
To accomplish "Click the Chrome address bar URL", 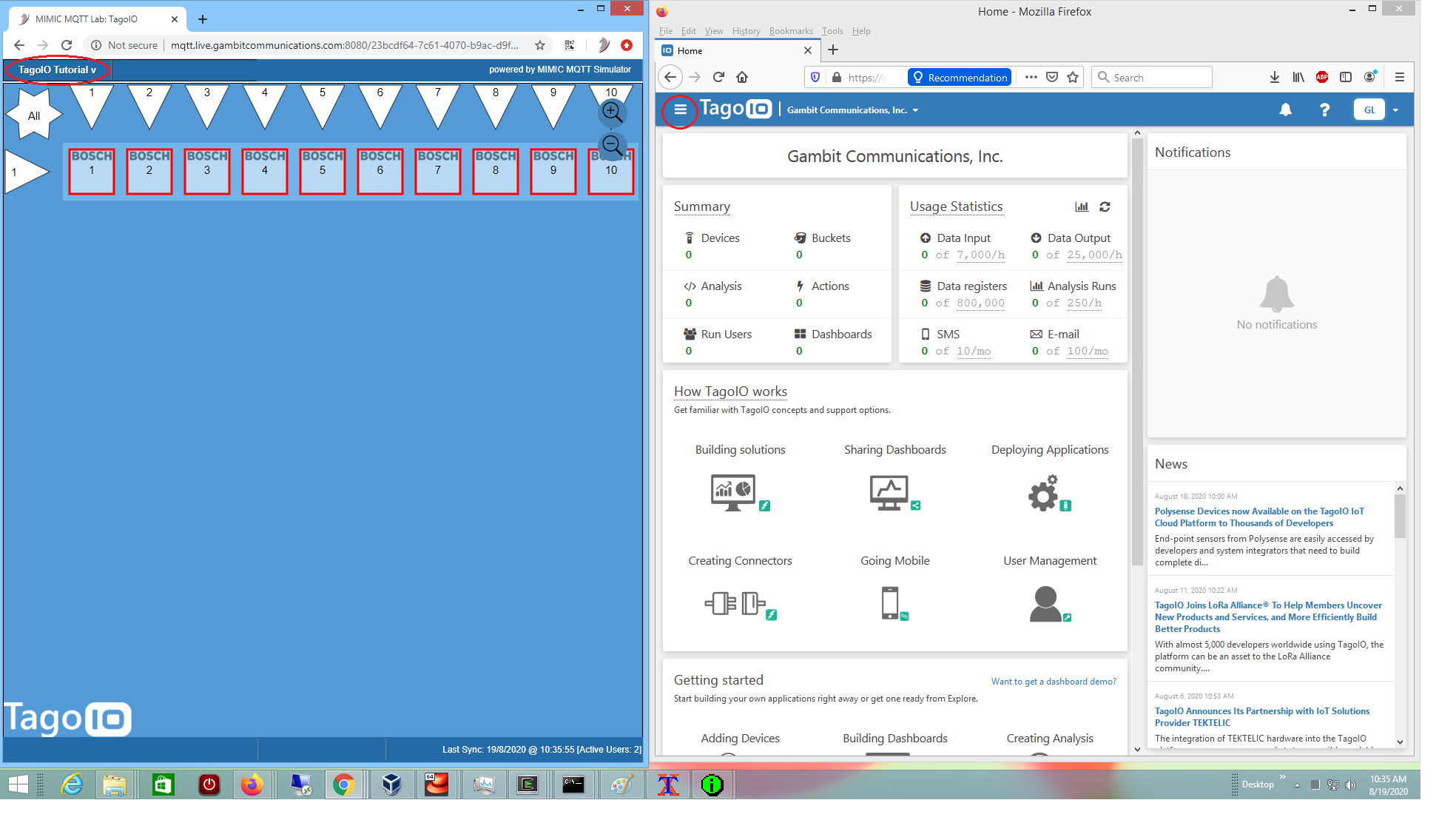I will click(344, 45).
